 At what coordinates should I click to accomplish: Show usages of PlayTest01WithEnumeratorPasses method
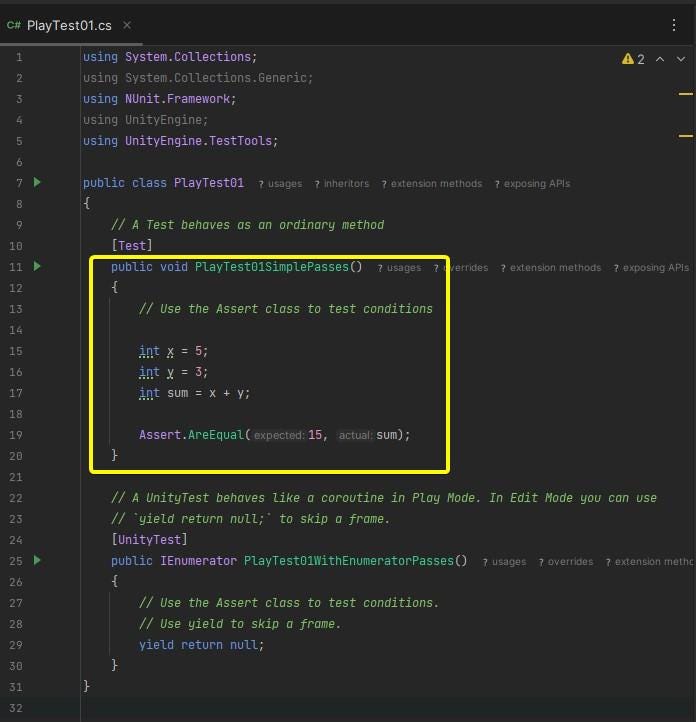click(504, 562)
